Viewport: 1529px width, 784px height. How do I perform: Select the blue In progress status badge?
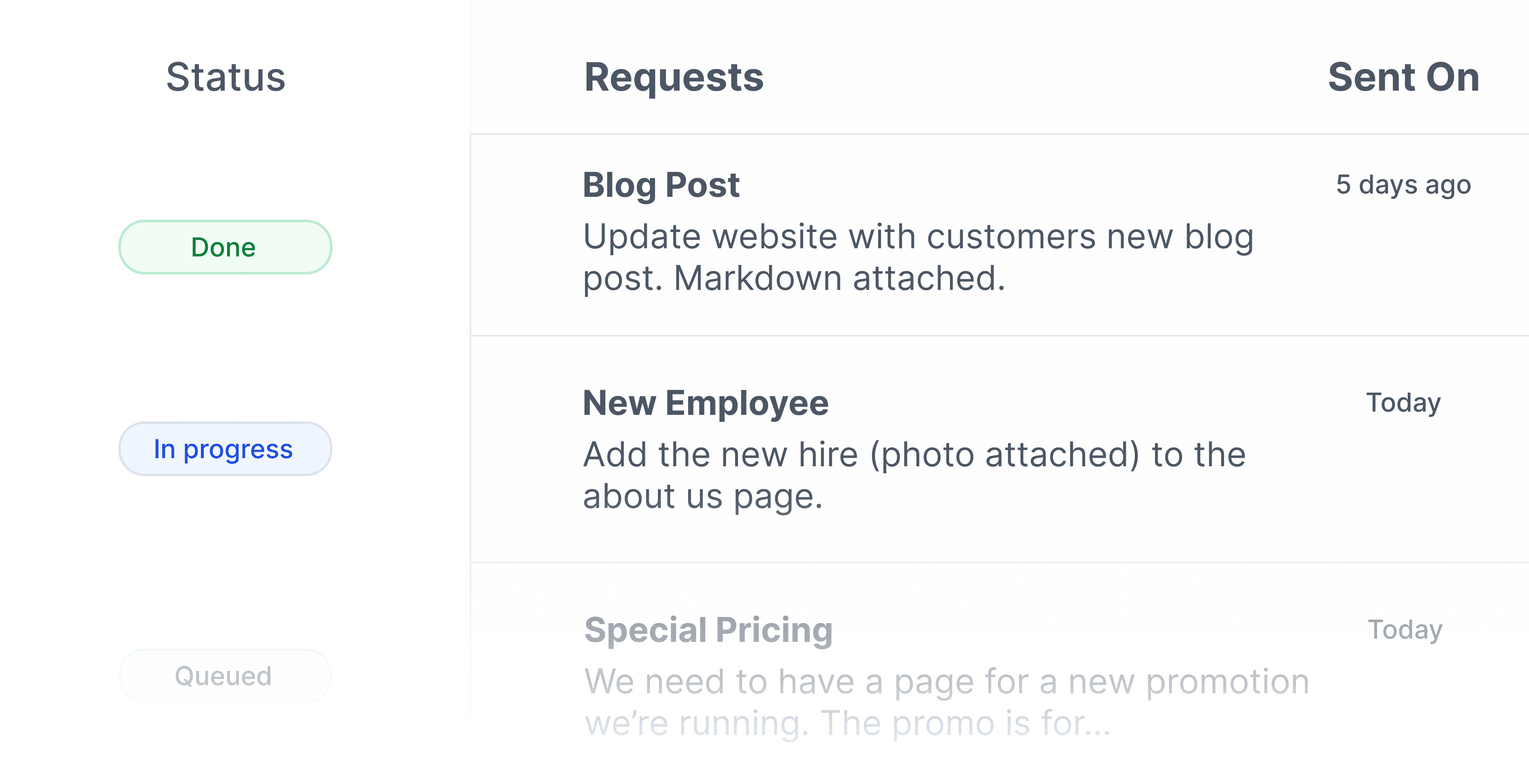pos(225,449)
